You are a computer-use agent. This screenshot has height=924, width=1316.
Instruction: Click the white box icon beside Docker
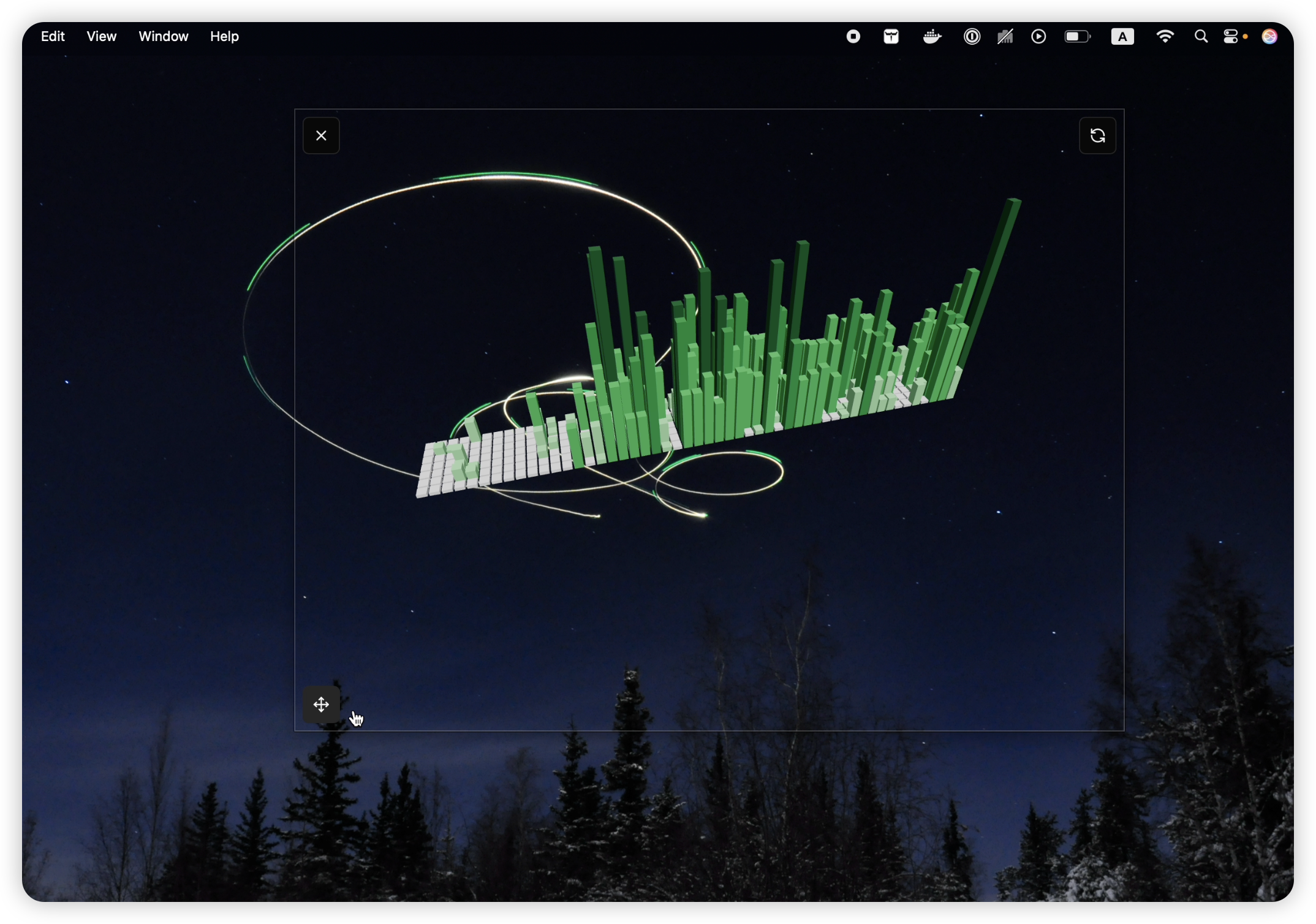891,37
